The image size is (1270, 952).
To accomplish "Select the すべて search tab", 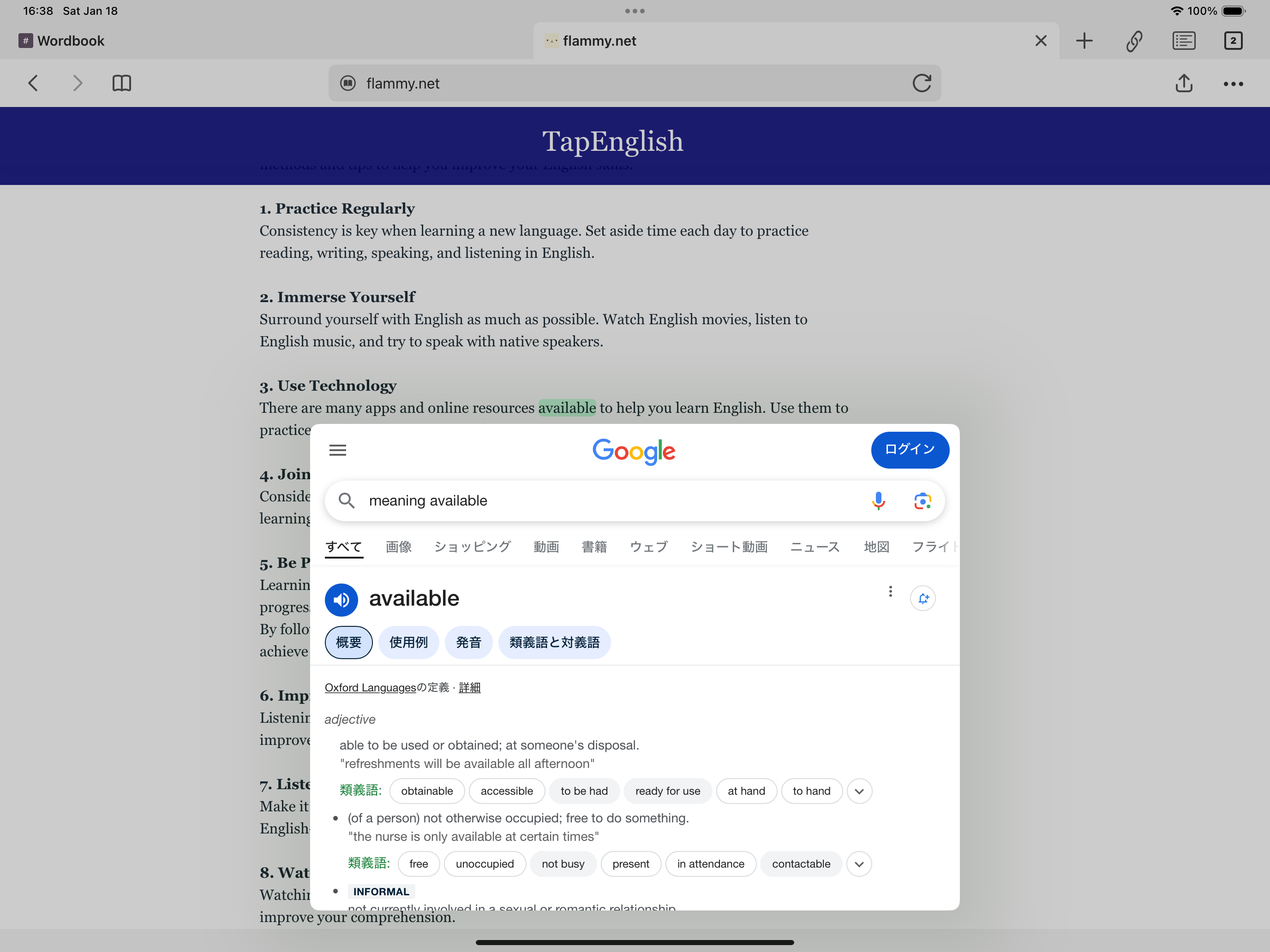I will click(x=343, y=547).
